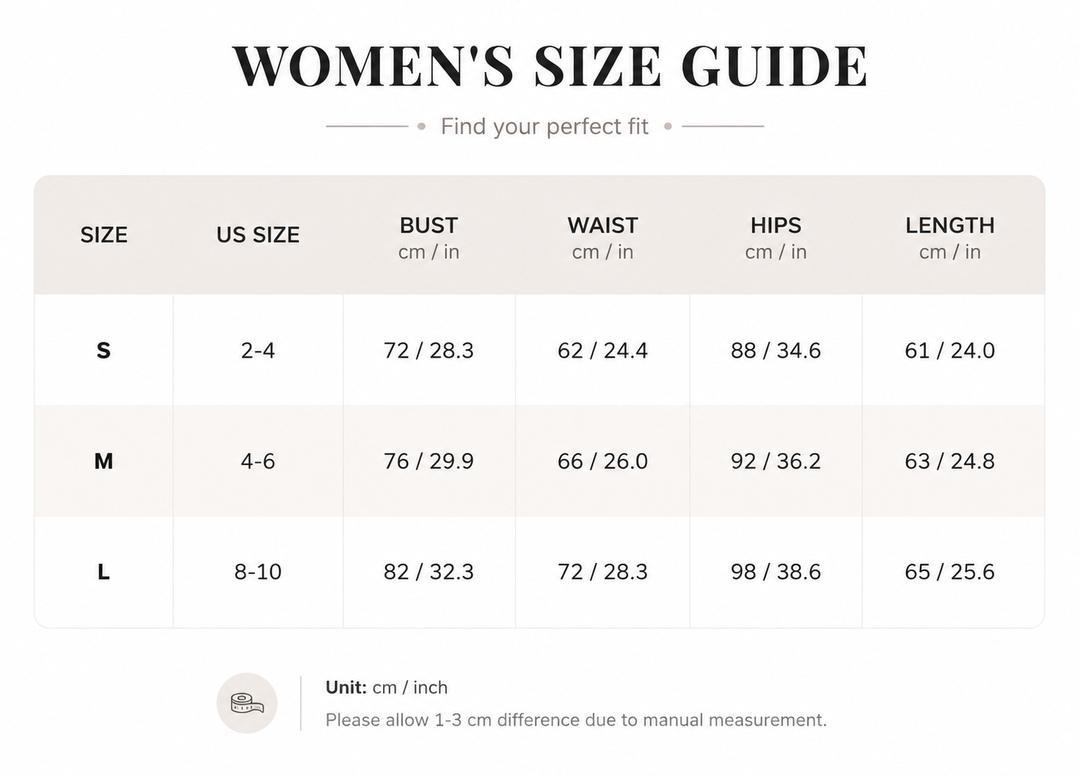
Task: Click the 'Unit: cm / inch' label
Action: 386,687
